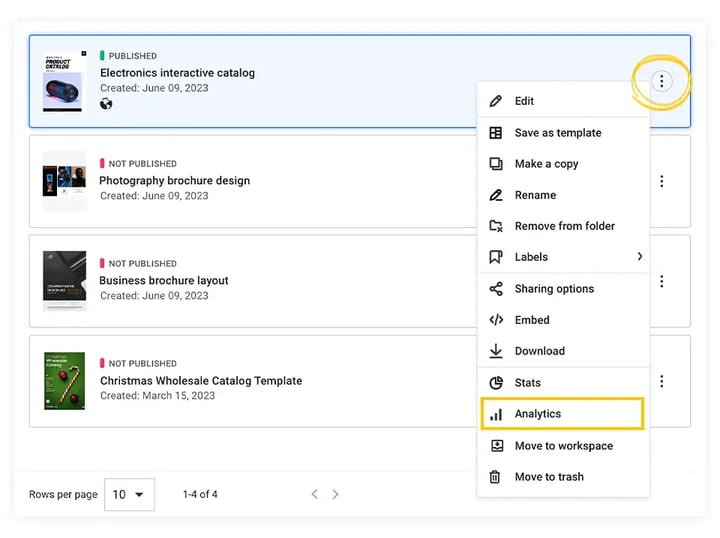Open Christmas Wholesale Catalog Template thumbnail
The width and height of the screenshot is (720, 538).
pos(64,381)
